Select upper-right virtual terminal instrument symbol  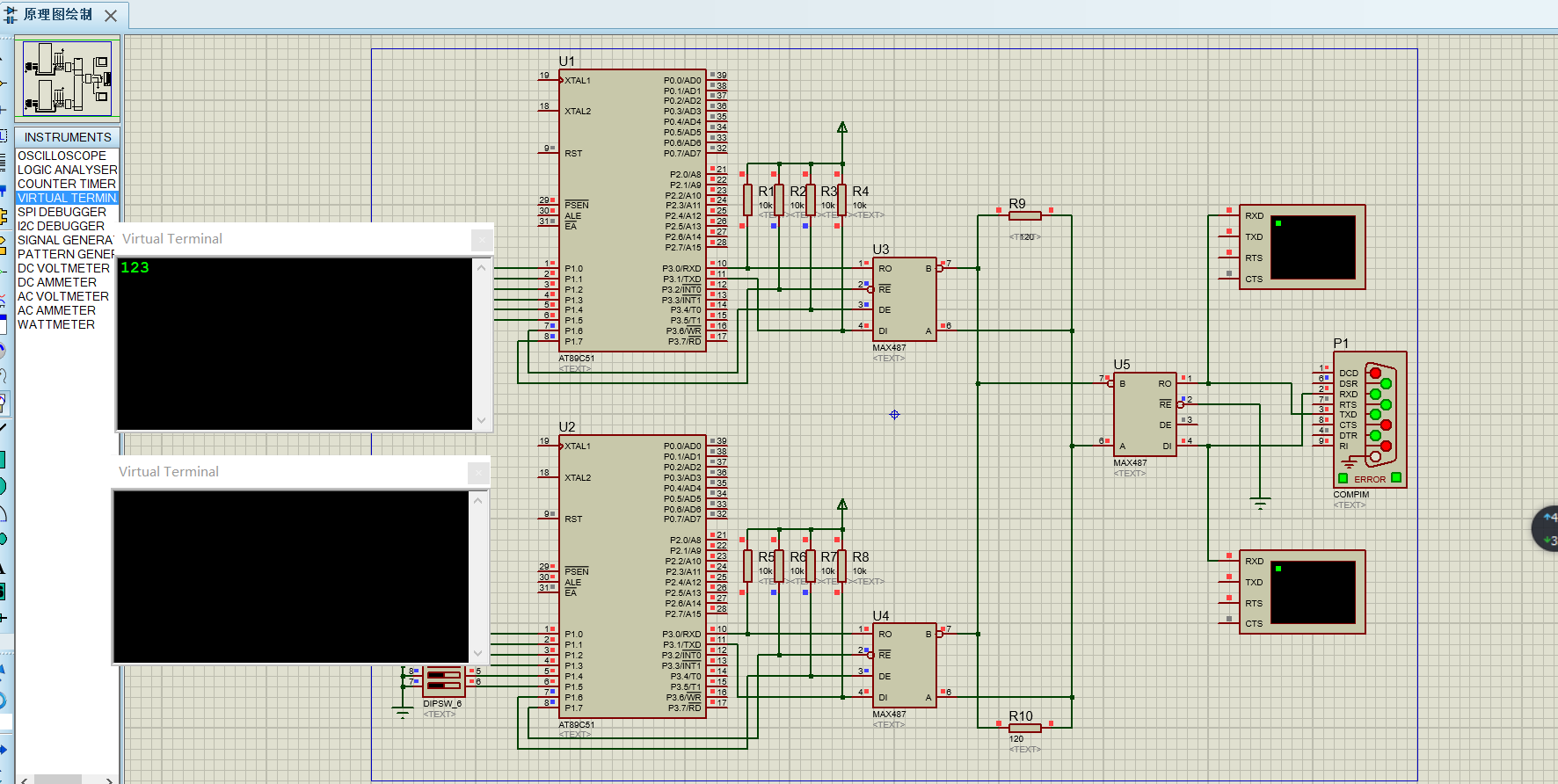(x=1302, y=247)
